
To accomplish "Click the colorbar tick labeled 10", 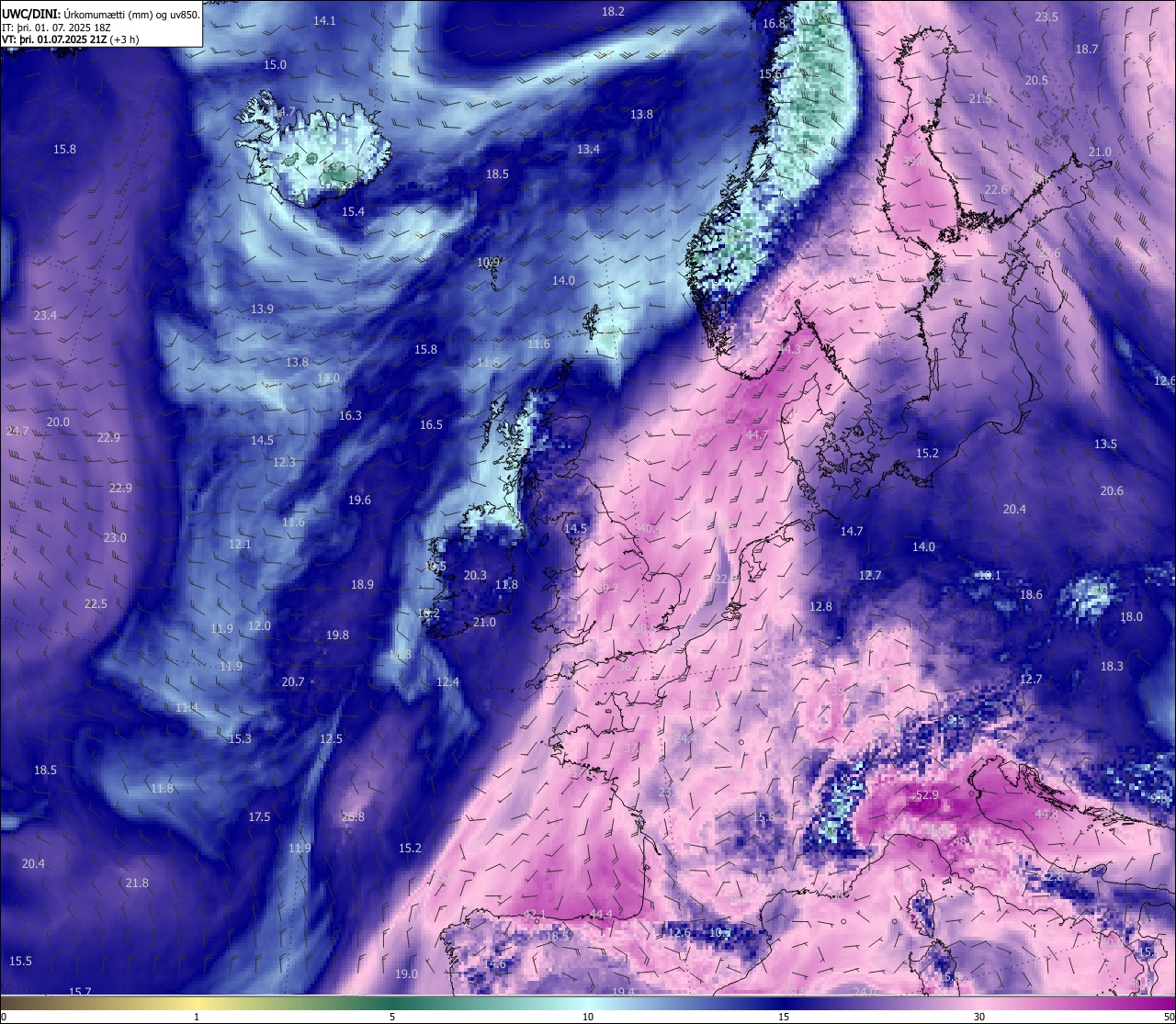I will pos(588,1016).
